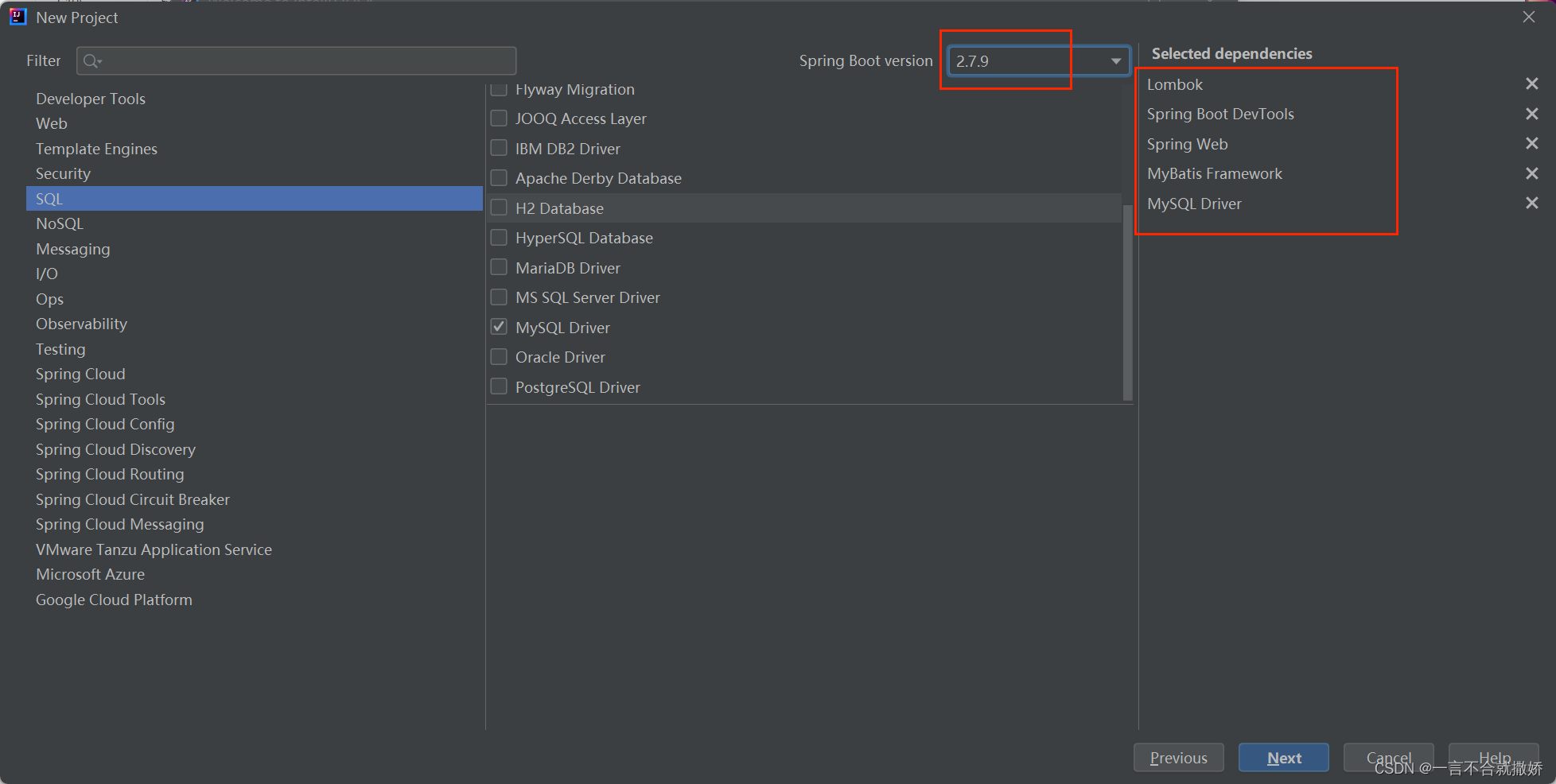This screenshot has height=784, width=1556.
Task: Select Apache Derby Database checkbox
Action: click(499, 177)
